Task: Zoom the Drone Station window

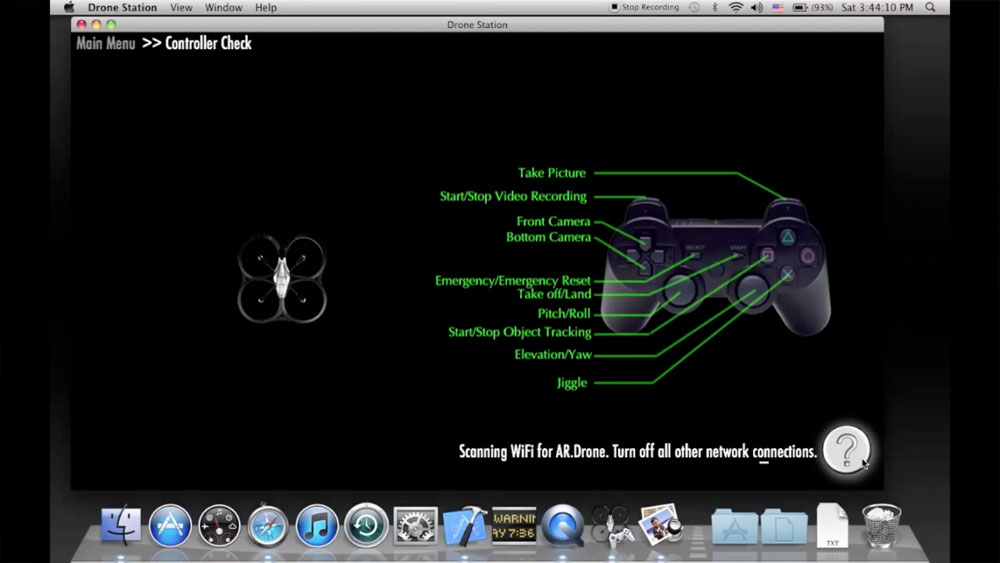Action: coord(112,24)
